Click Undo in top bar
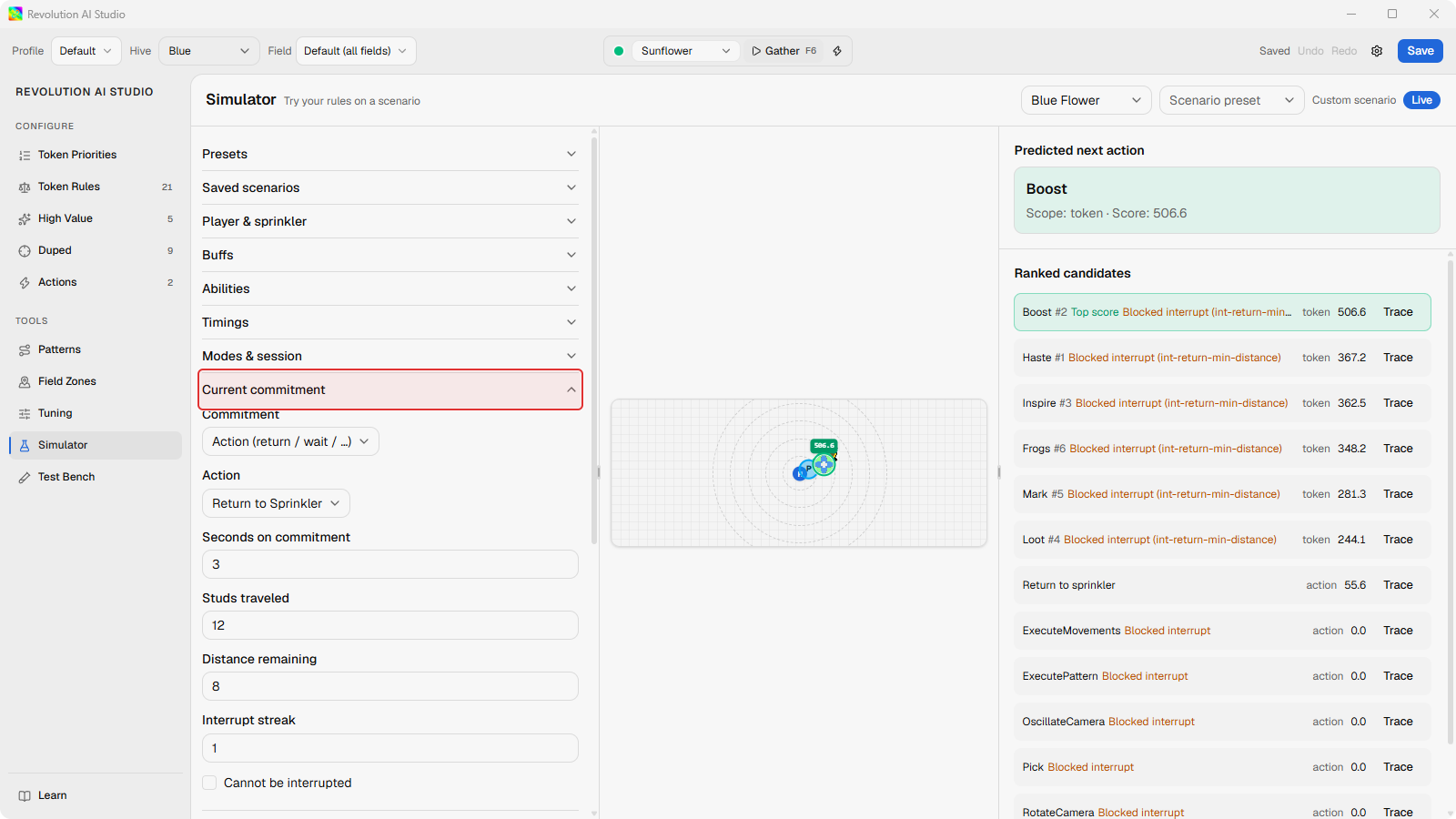 [1310, 51]
